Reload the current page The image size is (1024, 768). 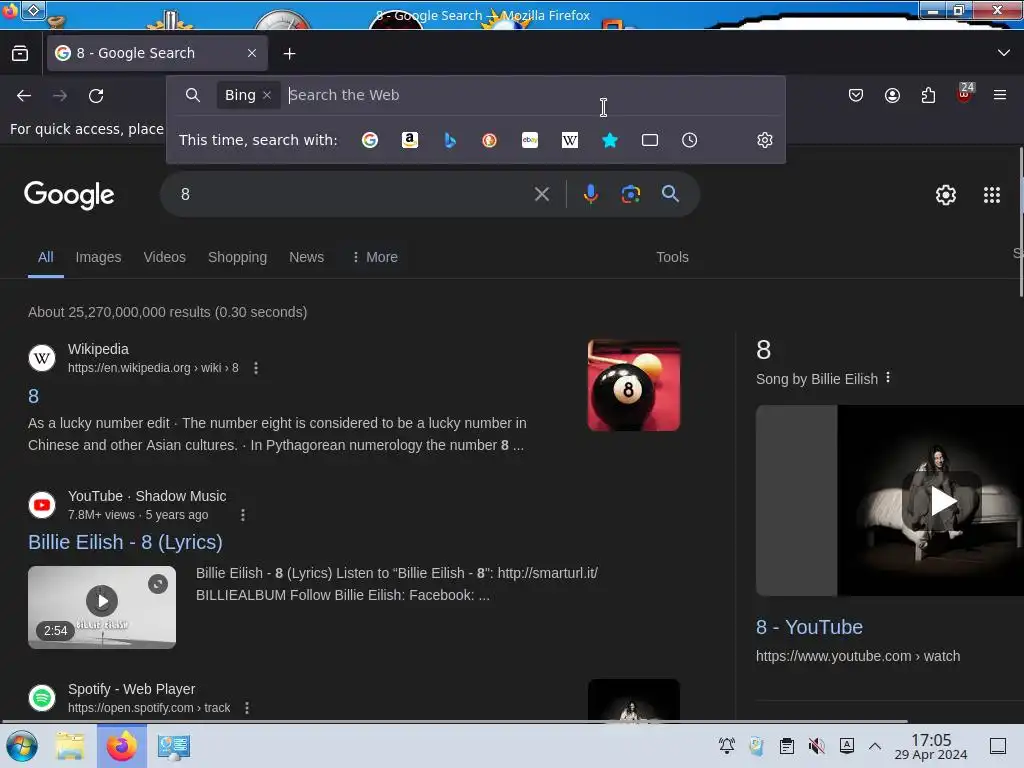(x=96, y=96)
